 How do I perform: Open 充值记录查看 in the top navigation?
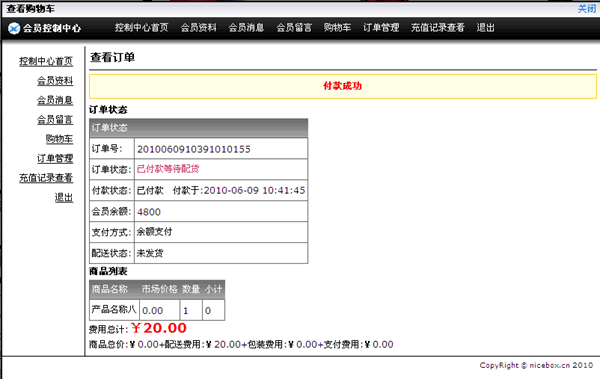(438, 28)
